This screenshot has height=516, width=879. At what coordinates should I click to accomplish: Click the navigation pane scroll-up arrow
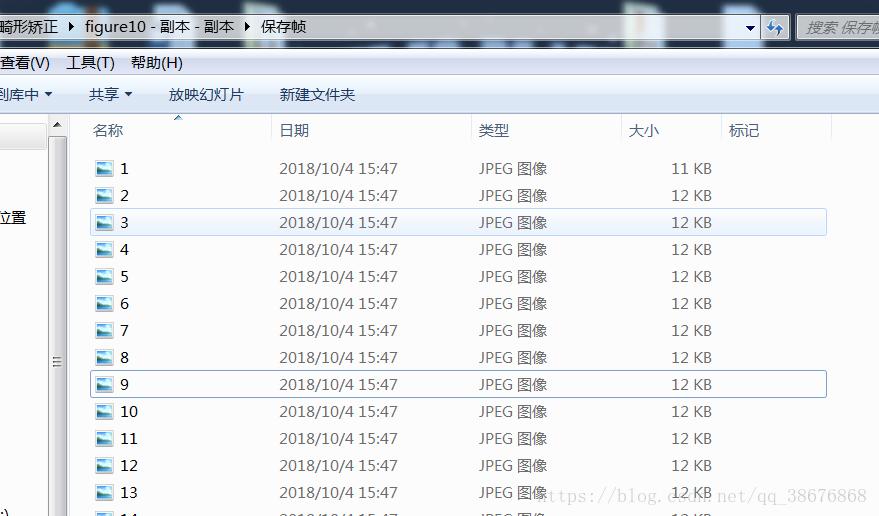tap(57, 125)
